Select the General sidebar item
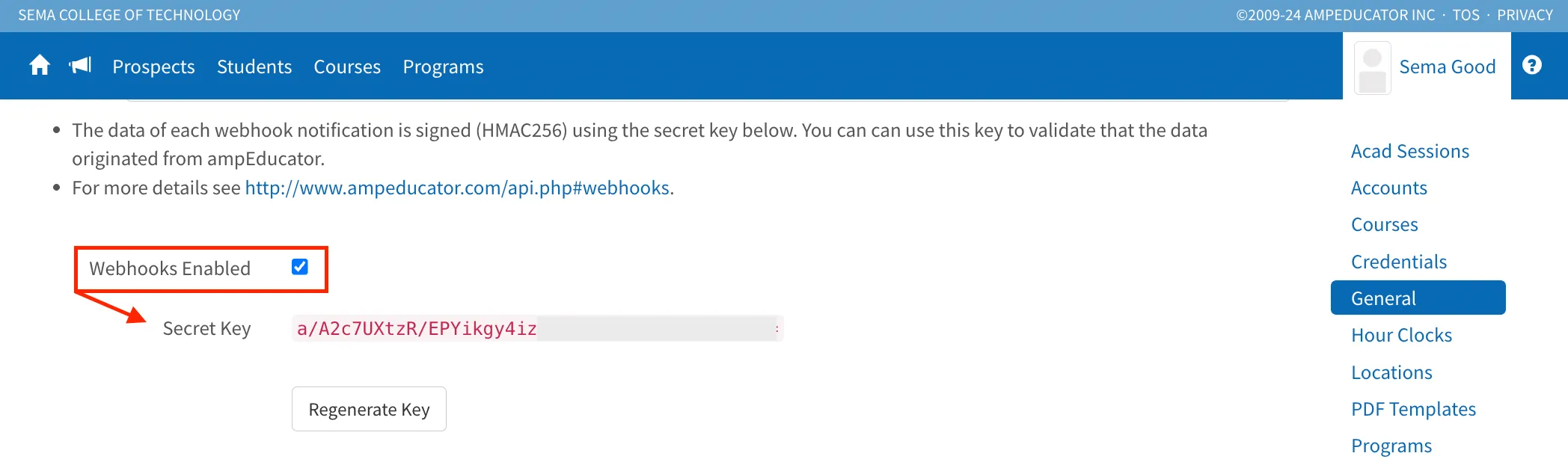Screen dimensions: 1568x459 1418,298
